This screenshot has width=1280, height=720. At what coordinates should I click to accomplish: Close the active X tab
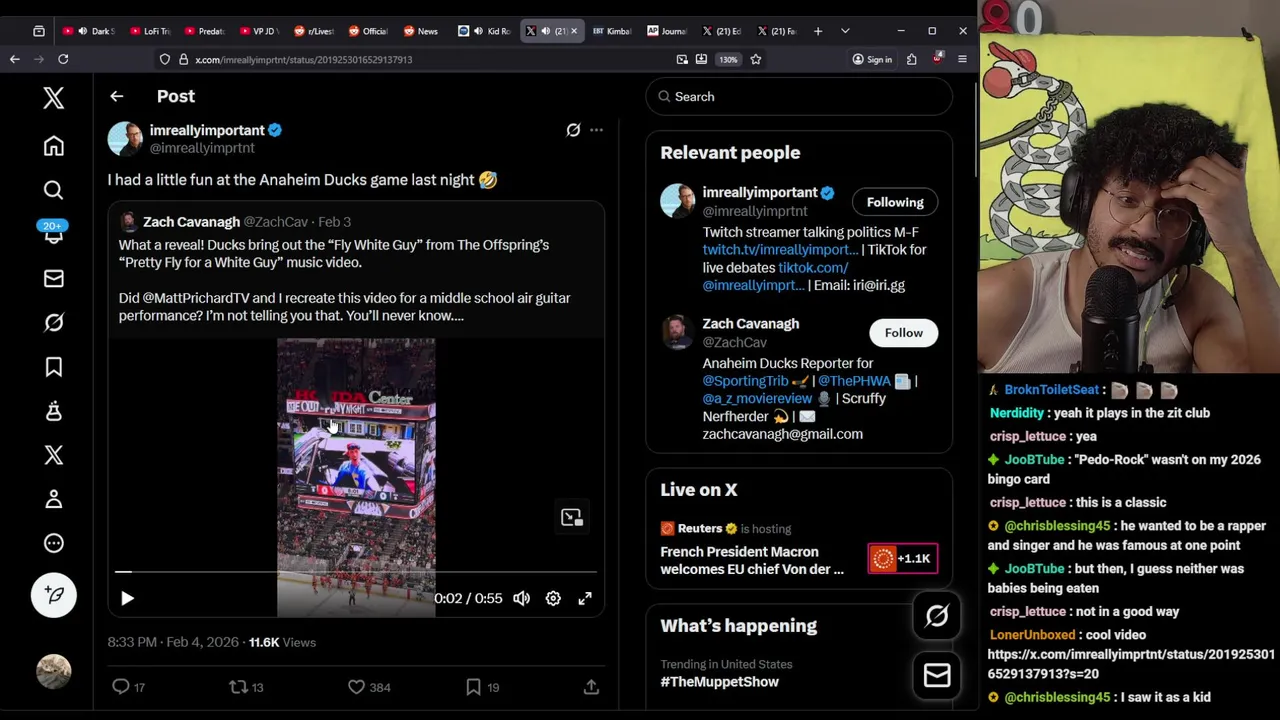click(x=573, y=31)
